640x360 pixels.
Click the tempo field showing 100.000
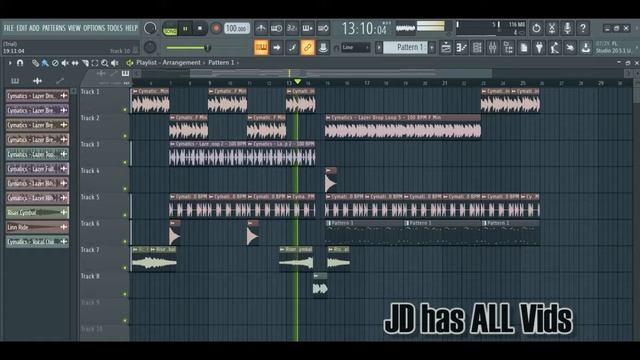[x=237, y=29]
